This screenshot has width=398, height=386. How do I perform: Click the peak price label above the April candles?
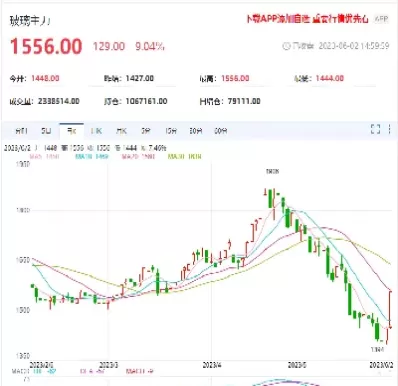(x=272, y=171)
